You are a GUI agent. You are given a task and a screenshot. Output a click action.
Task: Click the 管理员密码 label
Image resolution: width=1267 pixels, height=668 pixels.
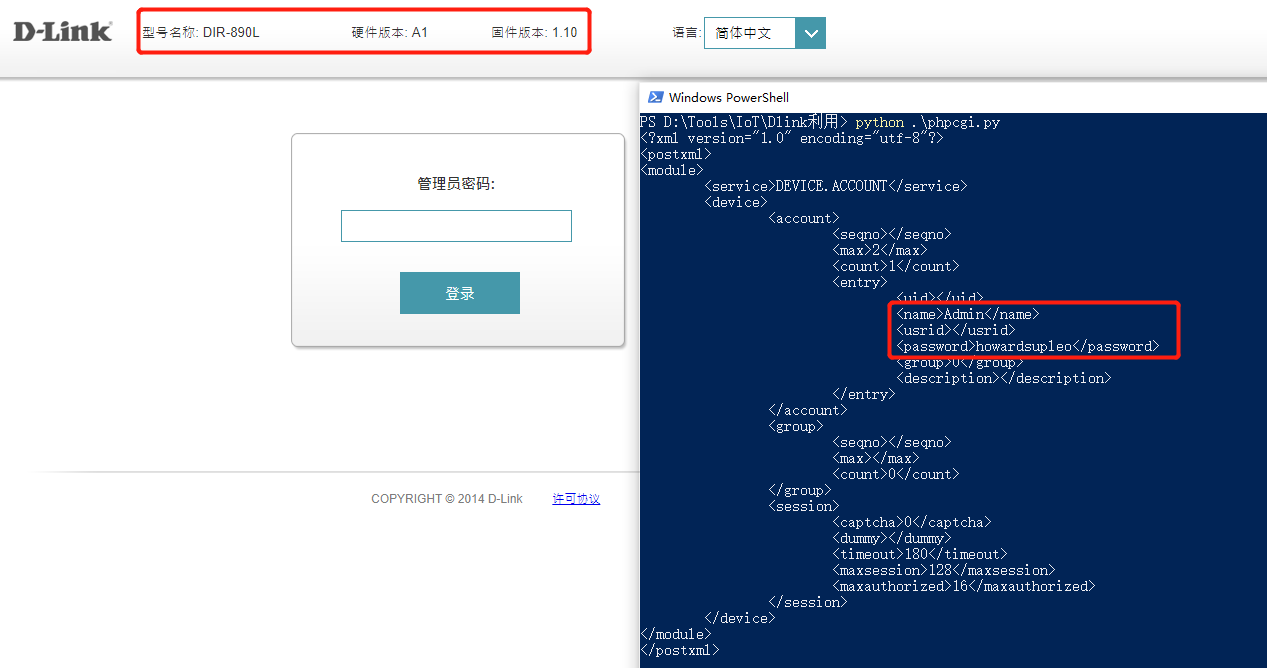pos(456,184)
